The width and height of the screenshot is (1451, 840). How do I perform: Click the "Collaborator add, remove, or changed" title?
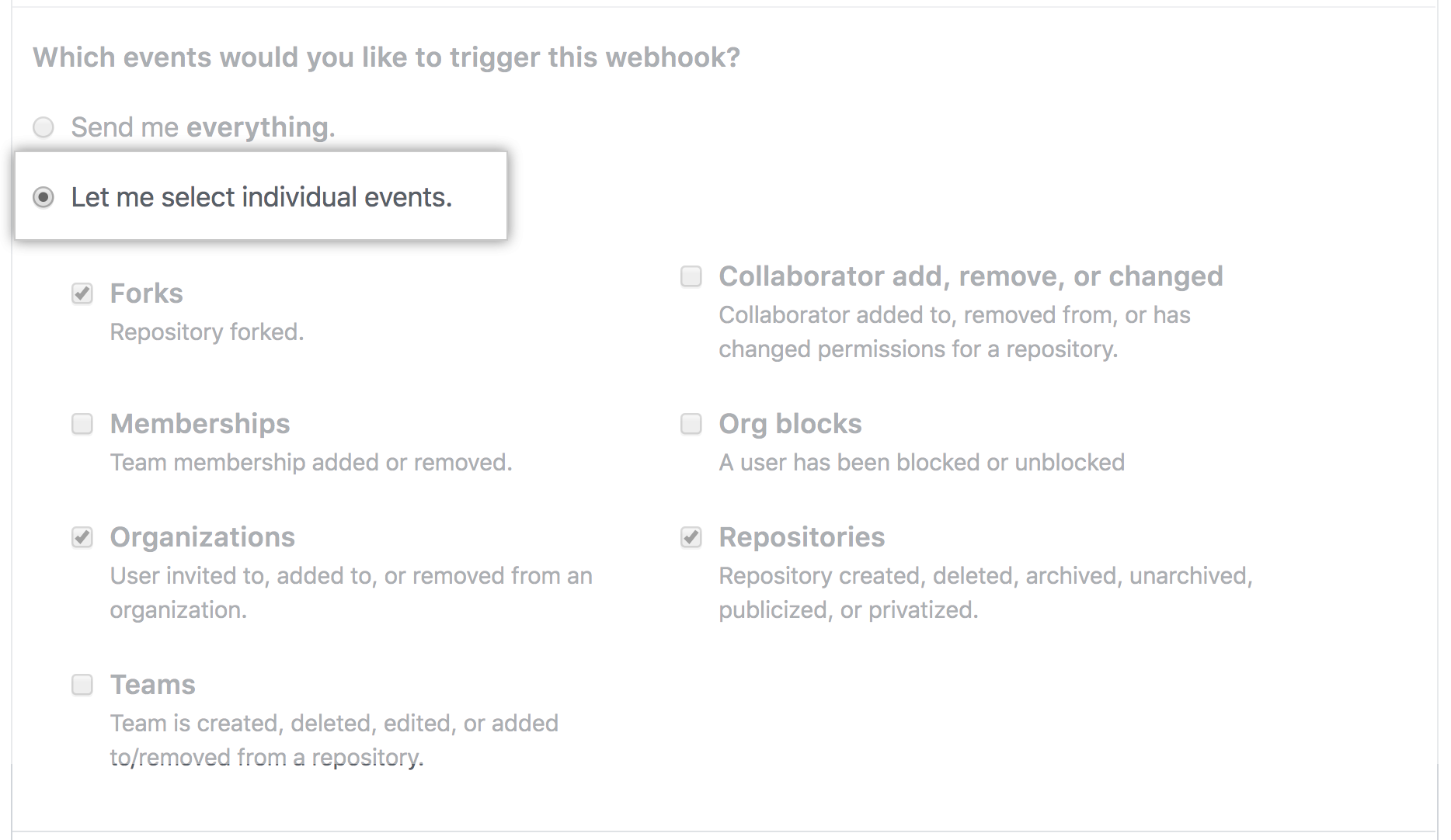[x=970, y=276]
